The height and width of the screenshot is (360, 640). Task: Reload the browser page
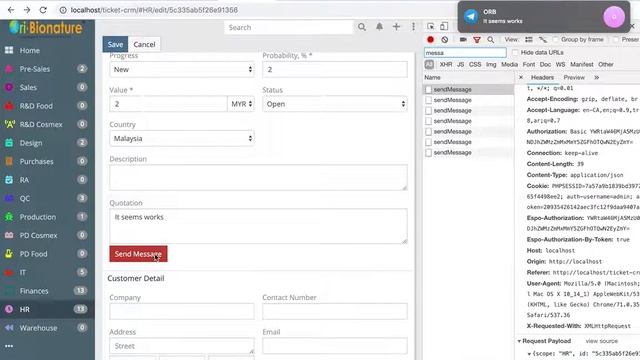pyautogui.click(x=43, y=10)
